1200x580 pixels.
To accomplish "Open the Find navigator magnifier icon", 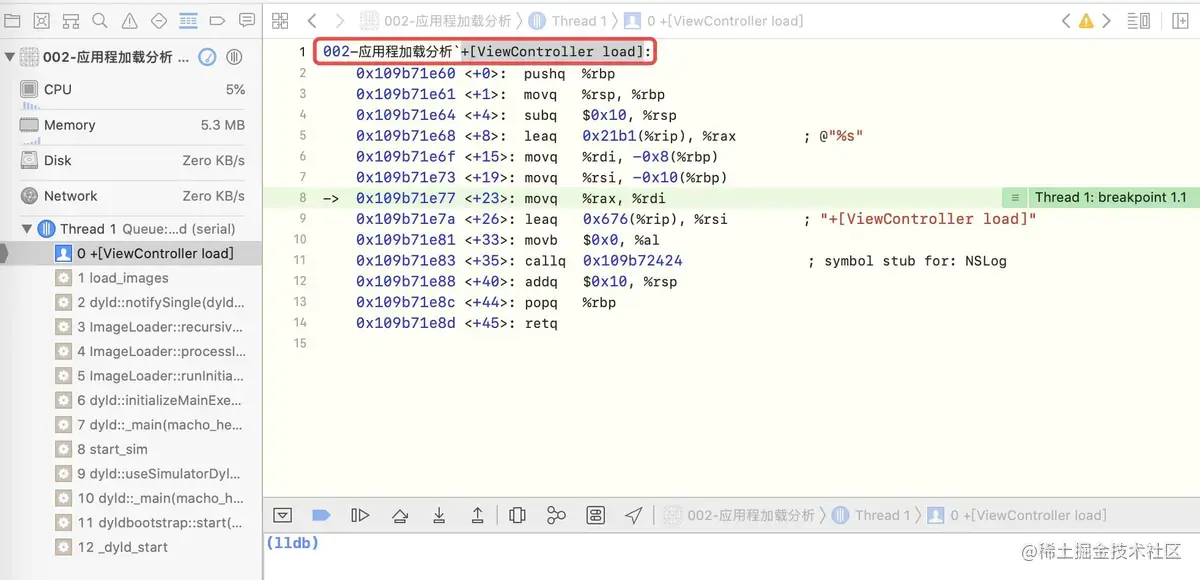I will coord(100,20).
